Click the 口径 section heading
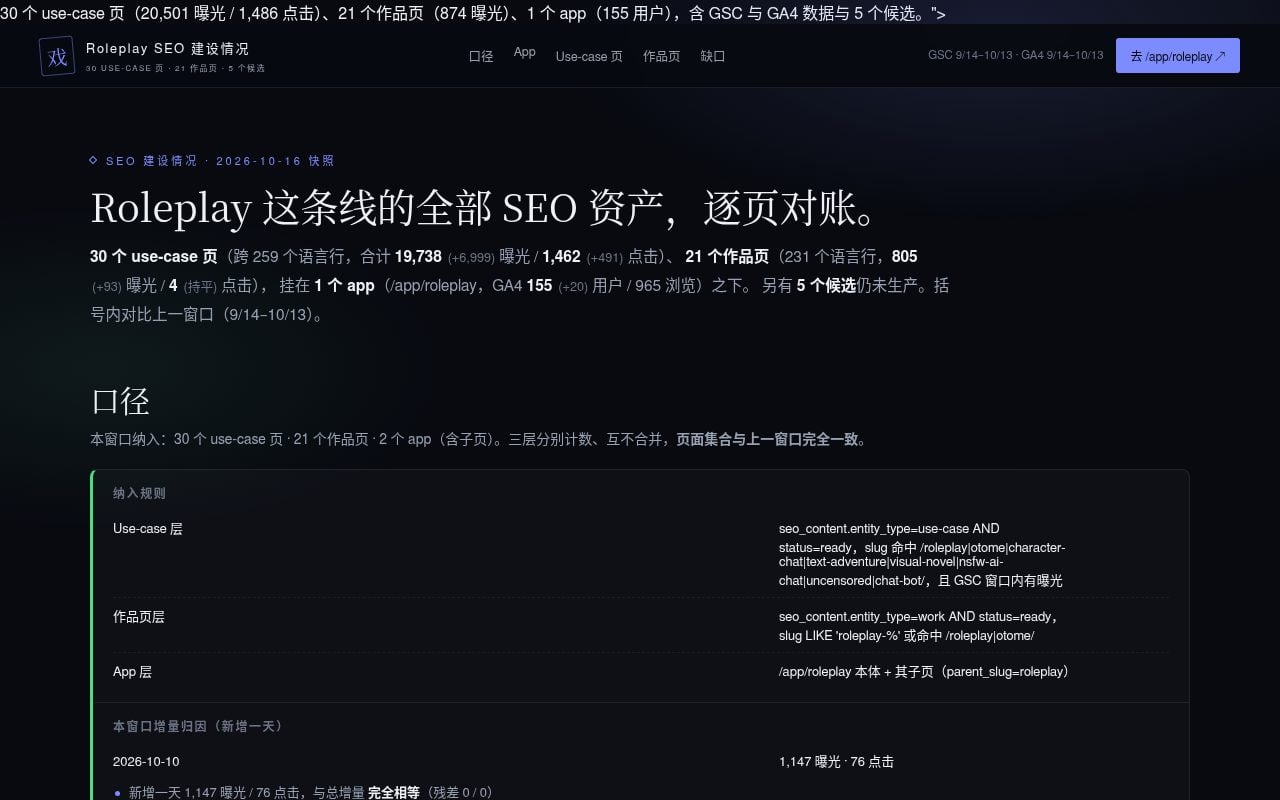1280x800 pixels. pos(120,401)
